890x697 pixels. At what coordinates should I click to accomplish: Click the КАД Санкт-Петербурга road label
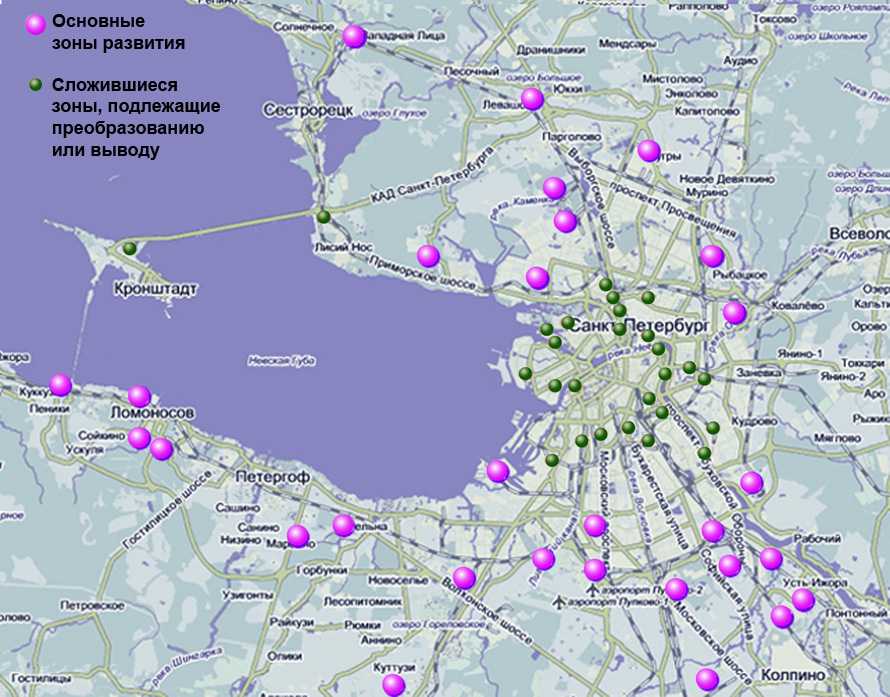click(432, 175)
